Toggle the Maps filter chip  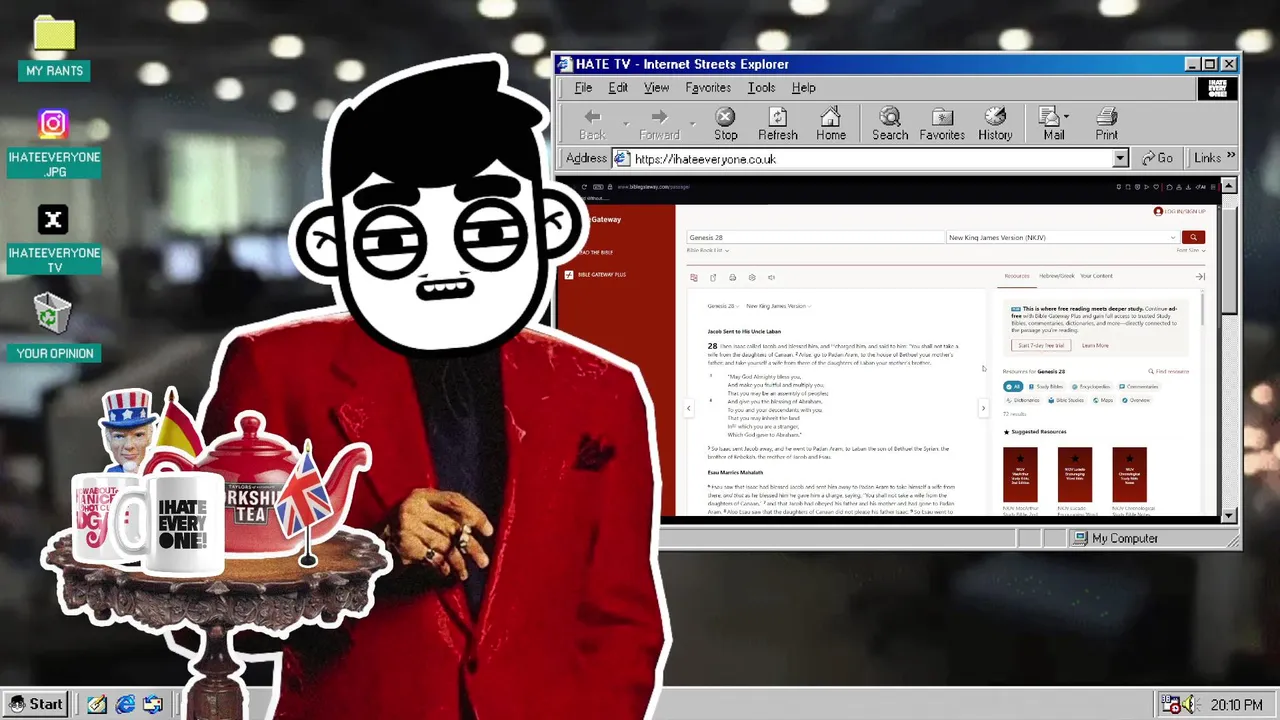click(1103, 400)
